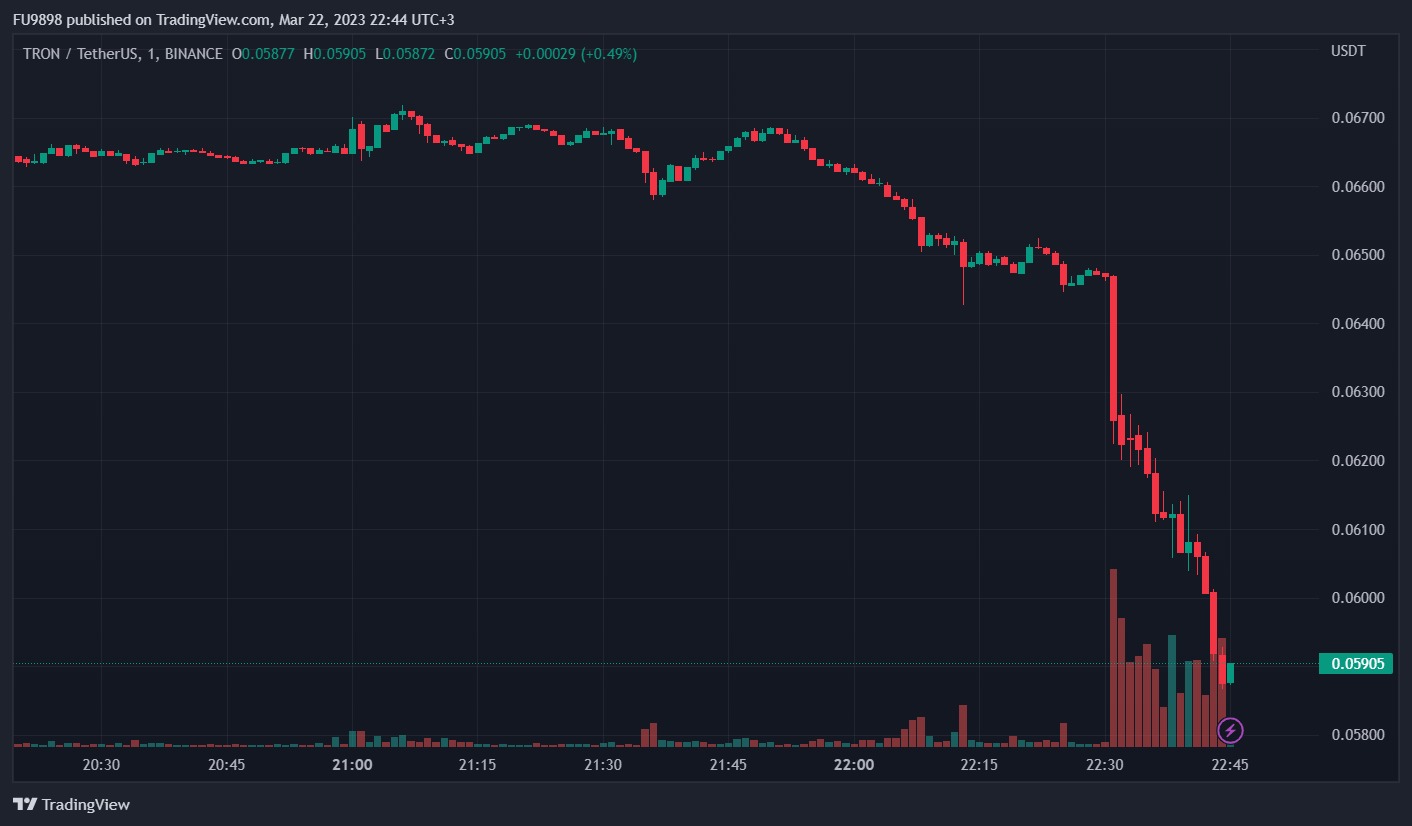
Task: Click the tallest red volume bar
Action: [1113, 660]
